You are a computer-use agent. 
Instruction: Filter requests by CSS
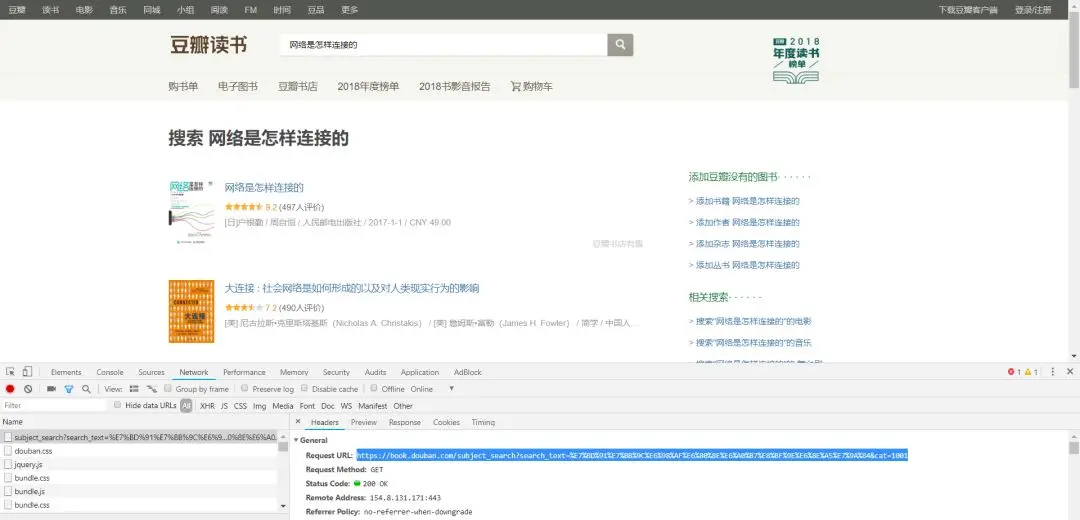[240, 406]
